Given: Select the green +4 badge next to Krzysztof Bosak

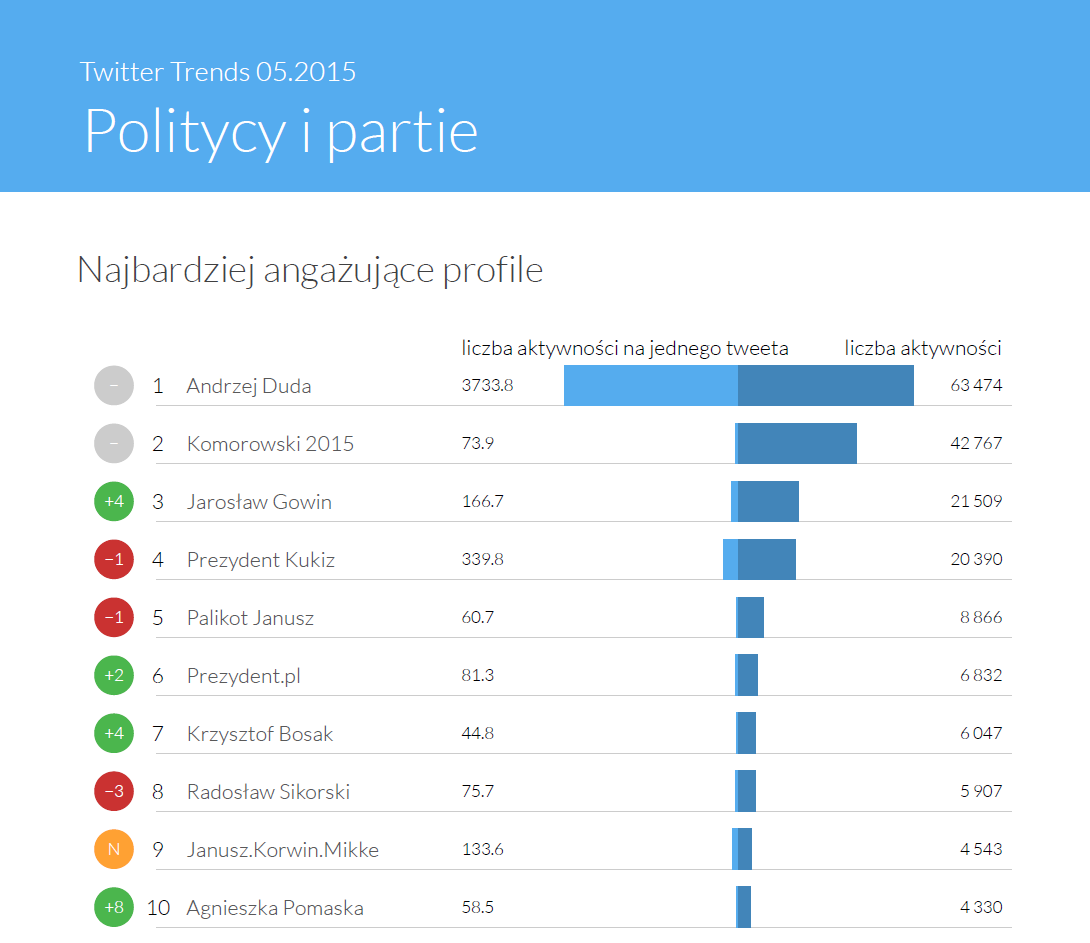Looking at the screenshot, I should click(113, 733).
